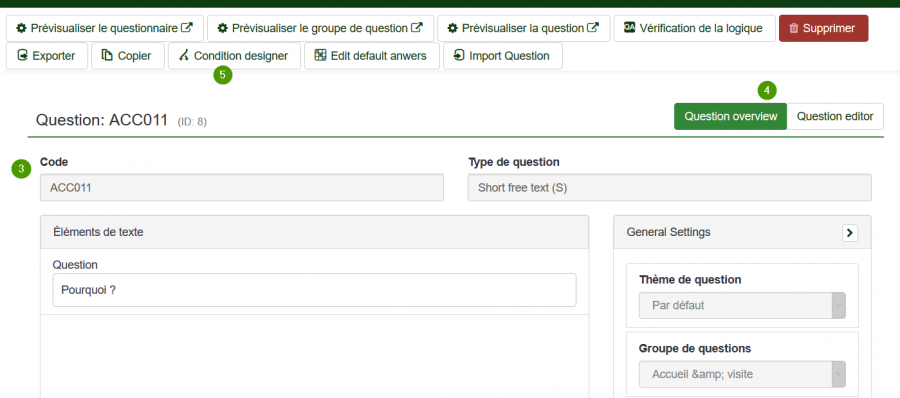Click gear icon on Prévisualiser la question
The image size is (900, 398).
tap(453, 28)
